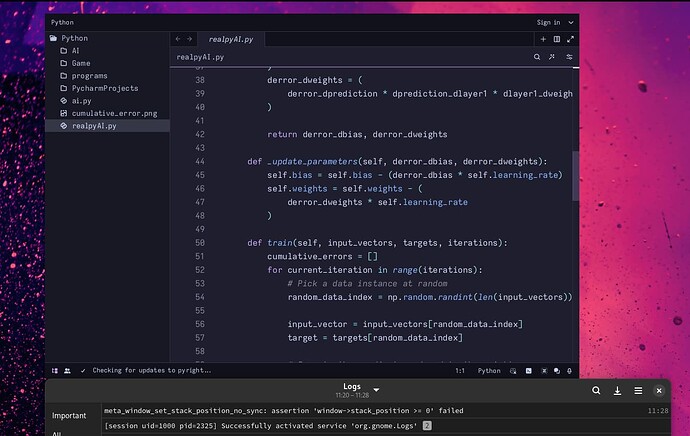Click the split pane icon in tab bar
690x436 pixels.
pos(557,39)
